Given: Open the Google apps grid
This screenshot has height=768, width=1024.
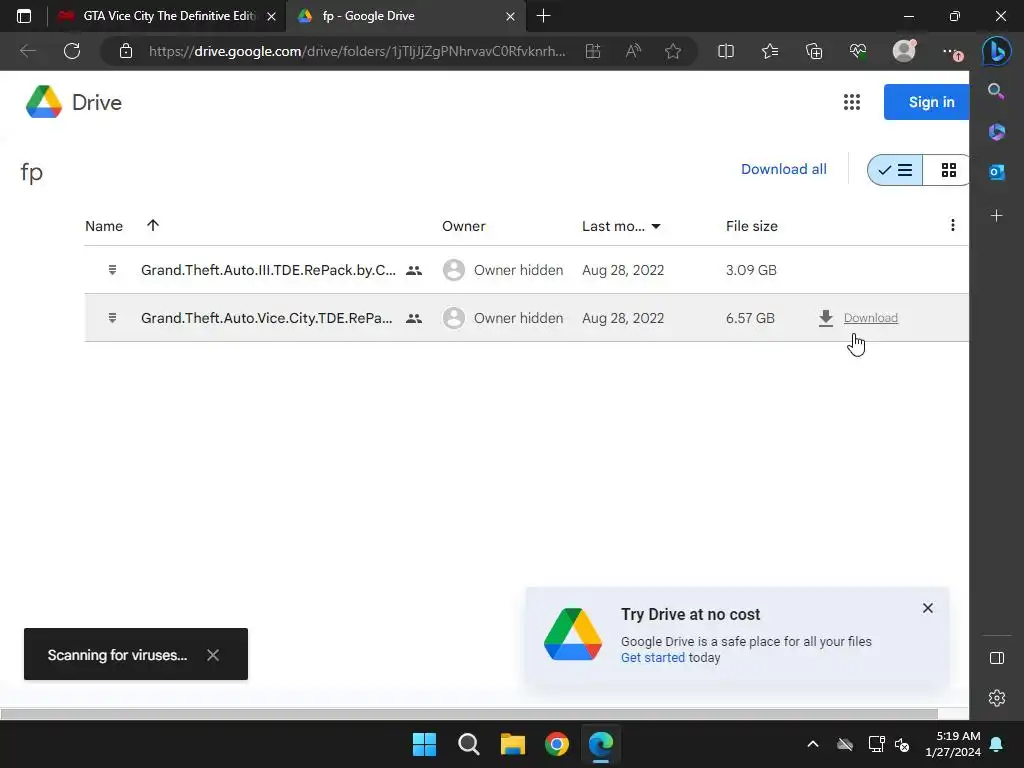Looking at the screenshot, I should pyautogui.click(x=852, y=102).
